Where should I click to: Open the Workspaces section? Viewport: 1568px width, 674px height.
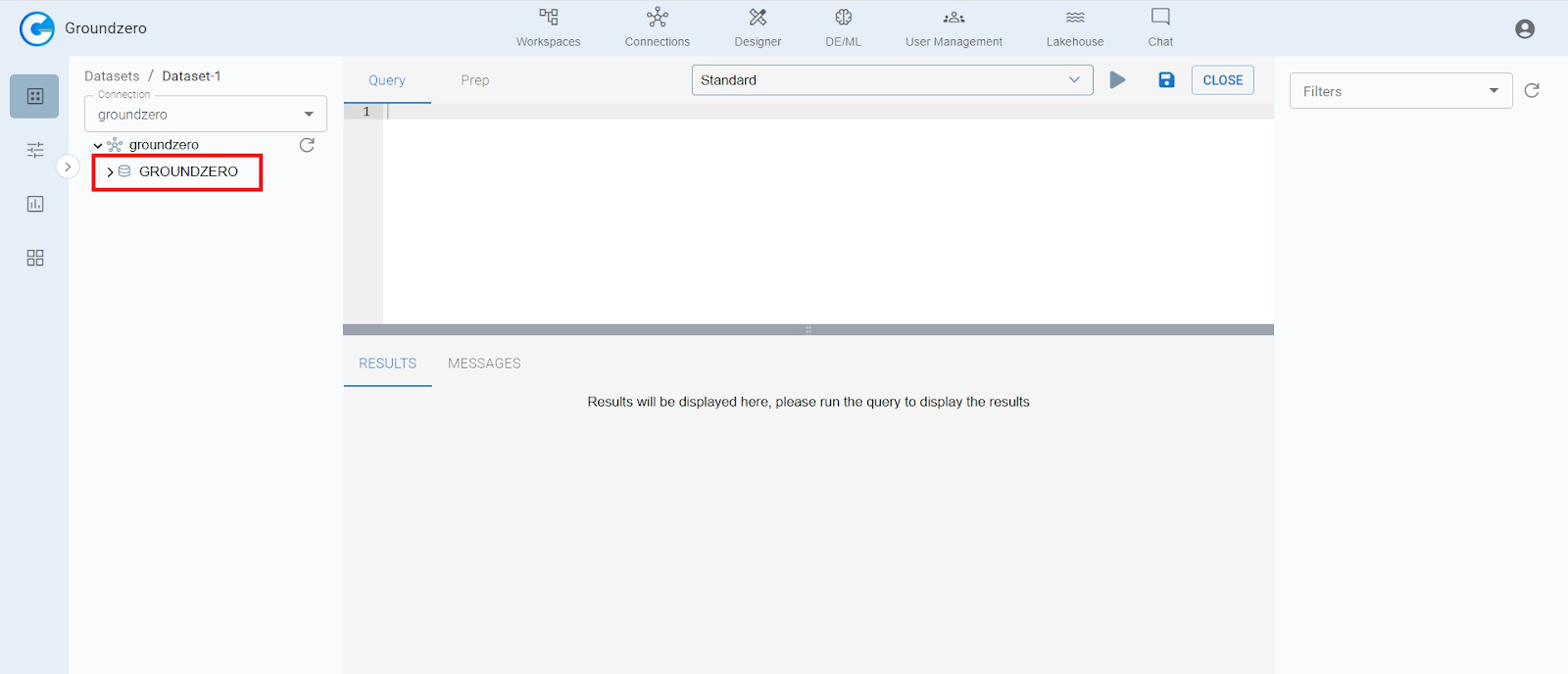pyautogui.click(x=548, y=27)
